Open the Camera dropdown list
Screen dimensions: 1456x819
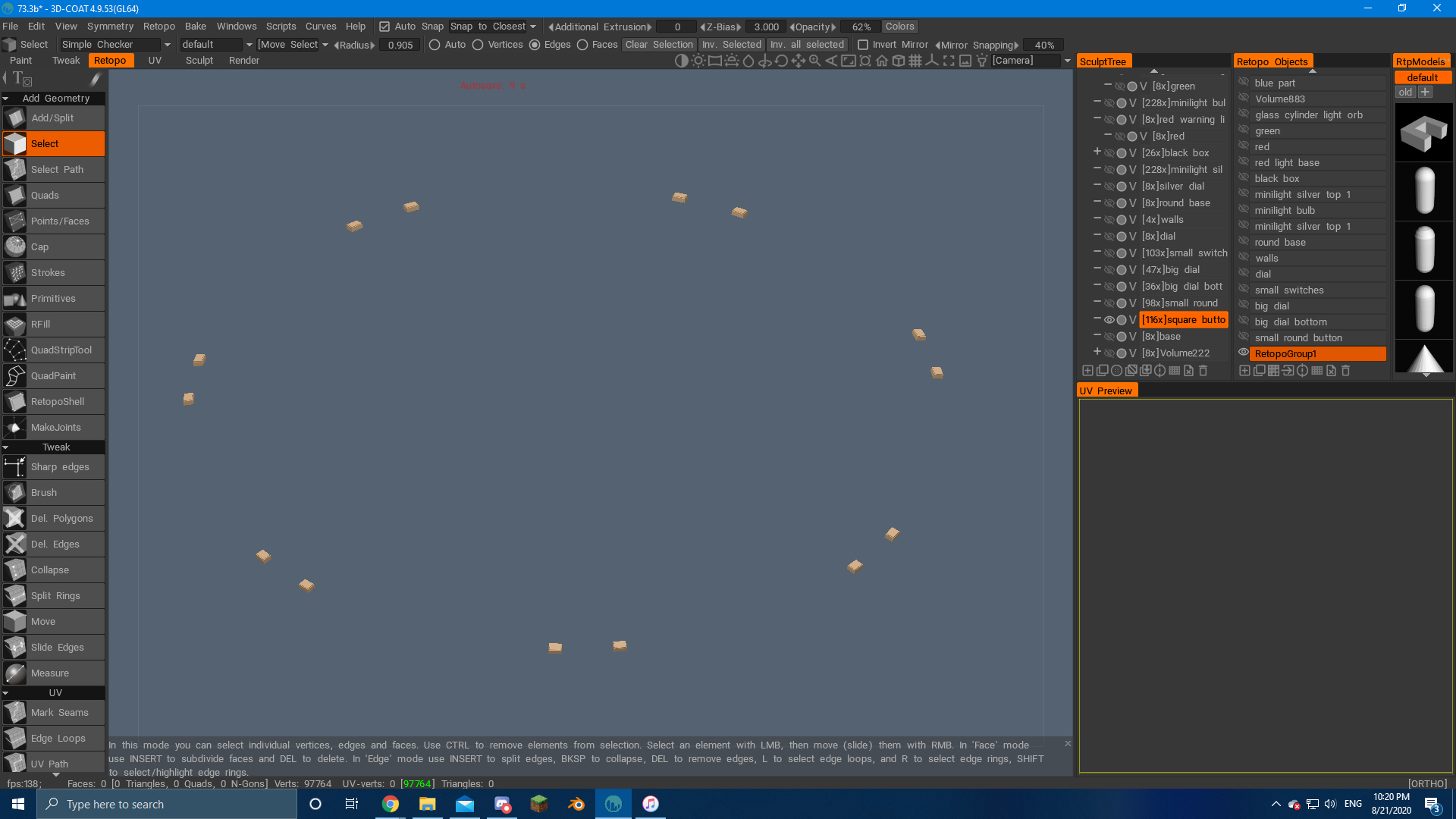pyautogui.click(x=1068, y=61)
